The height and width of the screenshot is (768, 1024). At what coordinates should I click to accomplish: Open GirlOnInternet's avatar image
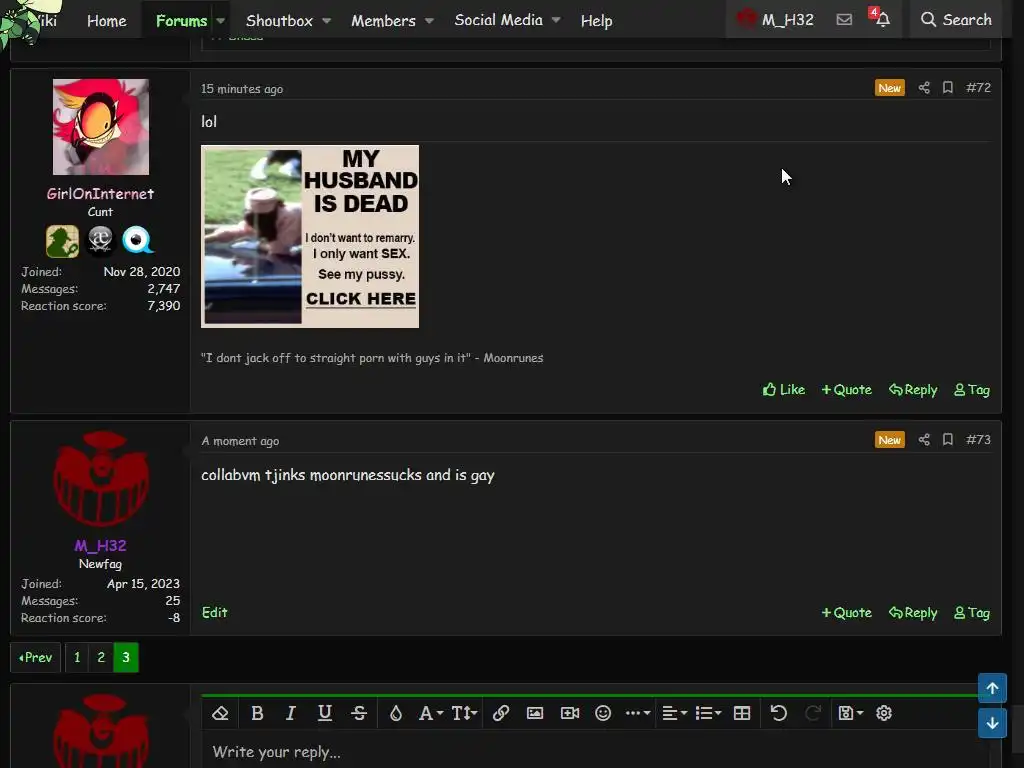pos(101,127)
